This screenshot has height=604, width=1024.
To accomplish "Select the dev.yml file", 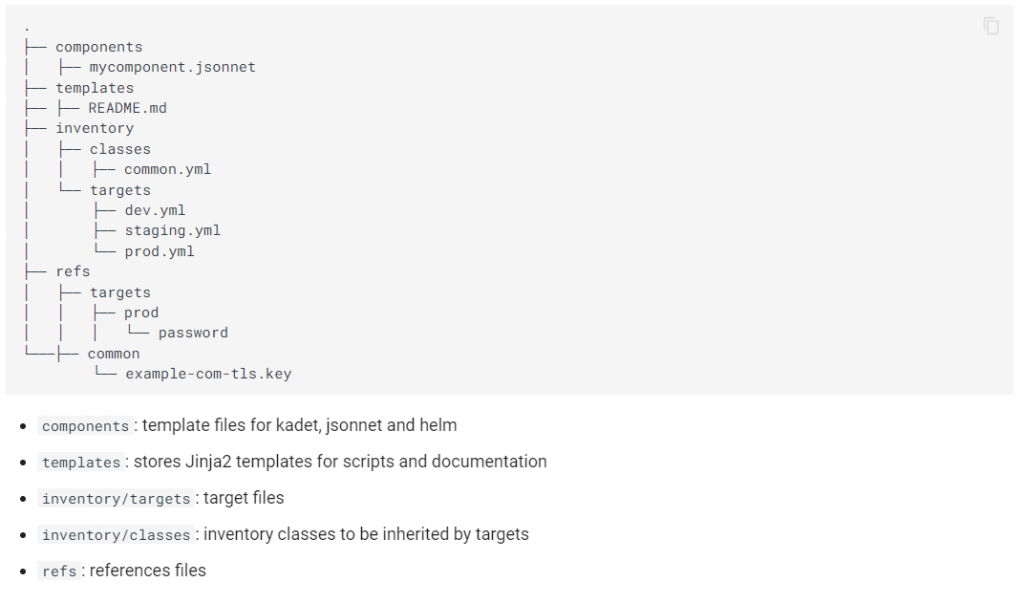I will click(155, 210).
